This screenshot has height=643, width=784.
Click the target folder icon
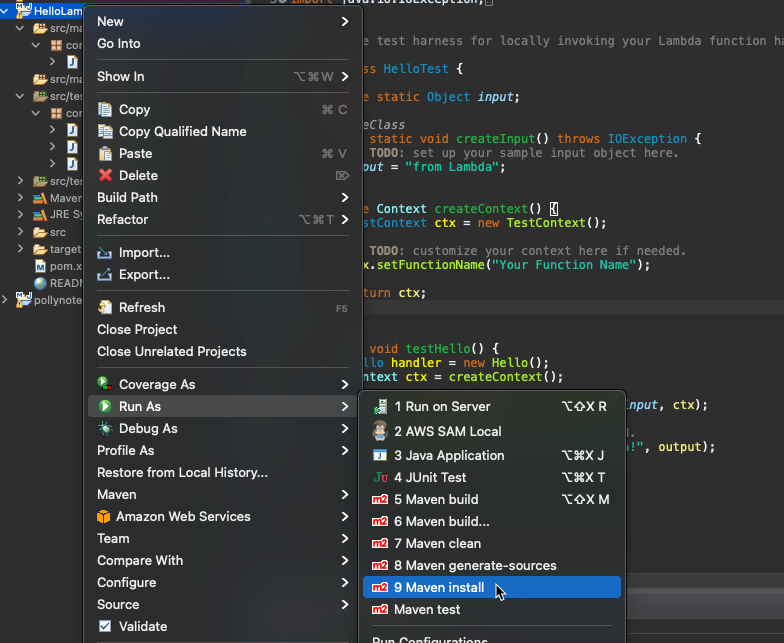(40, 249)
